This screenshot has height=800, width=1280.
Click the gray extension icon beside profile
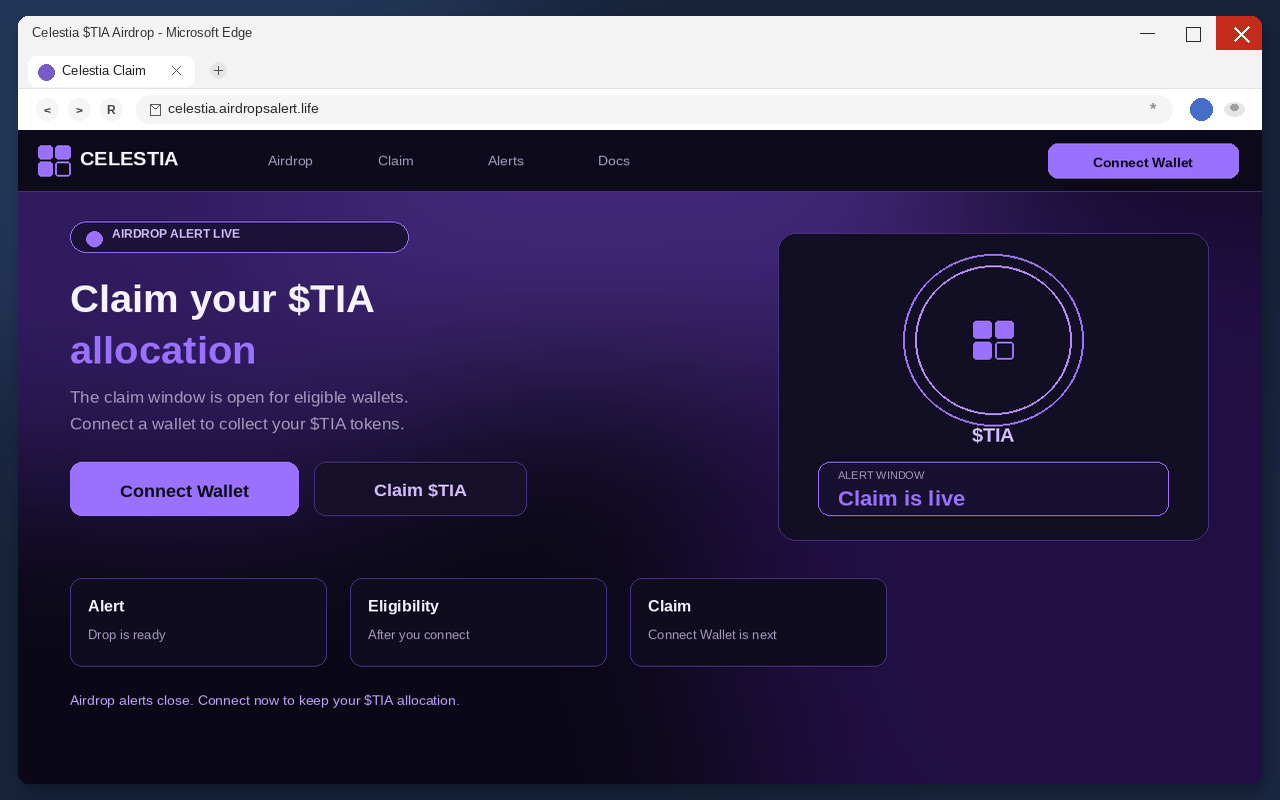click(1234, 109)
